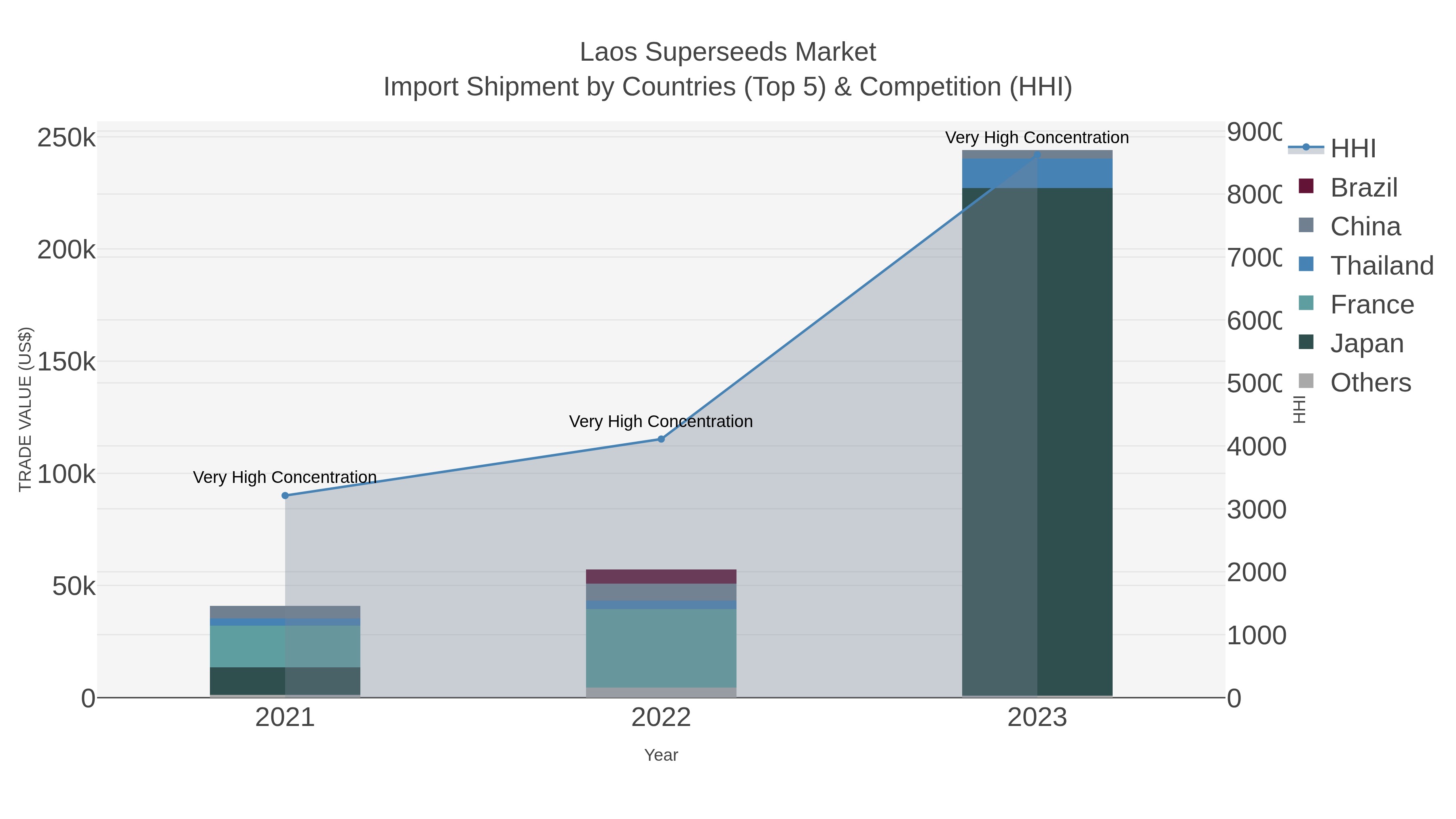Click the Thailand legend color swatch
The height and width of the screenshot is (819, 1456).
coord(1306,264)
